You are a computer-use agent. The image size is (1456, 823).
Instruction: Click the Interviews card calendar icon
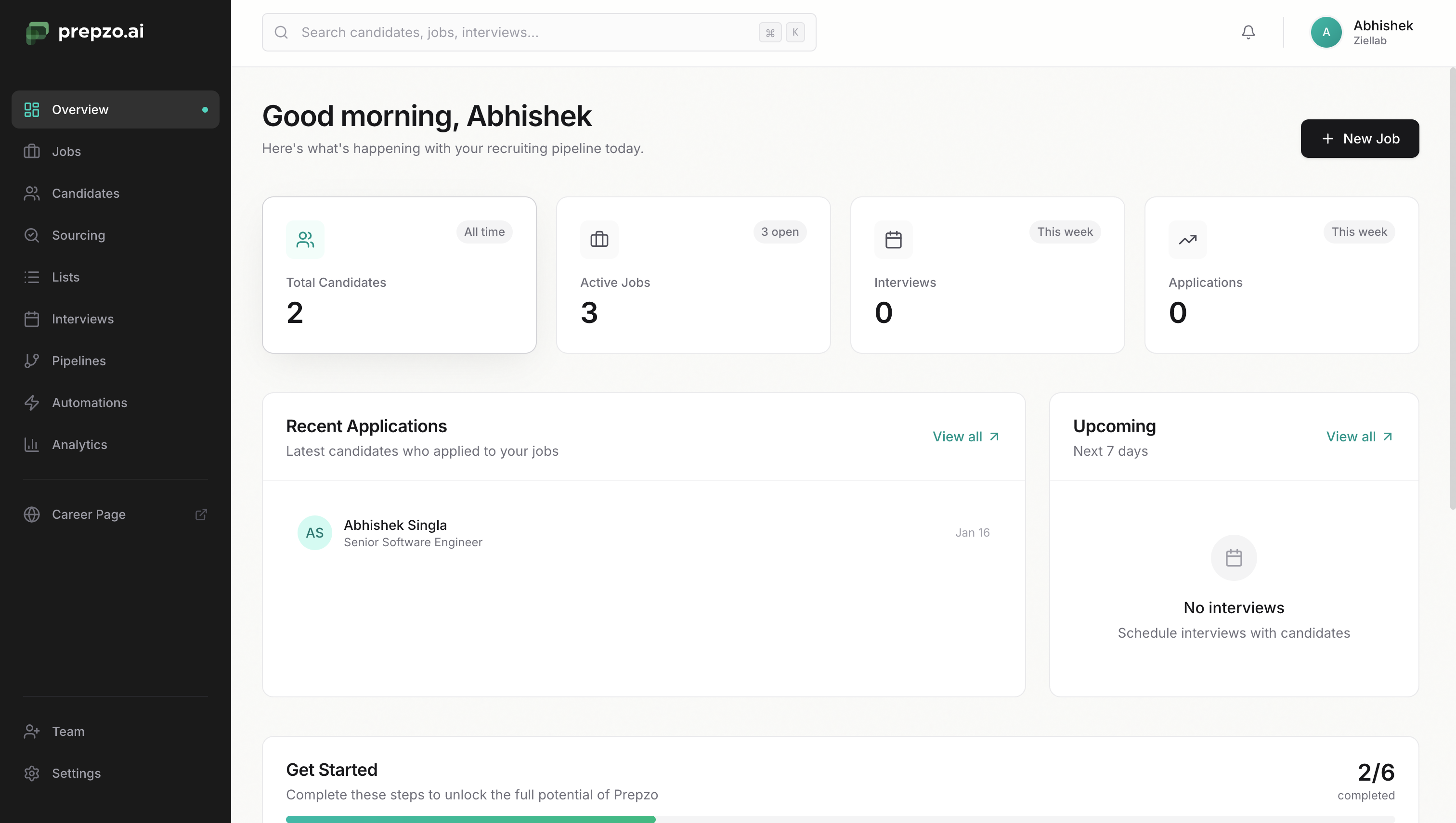pyautogui.click(x=893, y=240)
